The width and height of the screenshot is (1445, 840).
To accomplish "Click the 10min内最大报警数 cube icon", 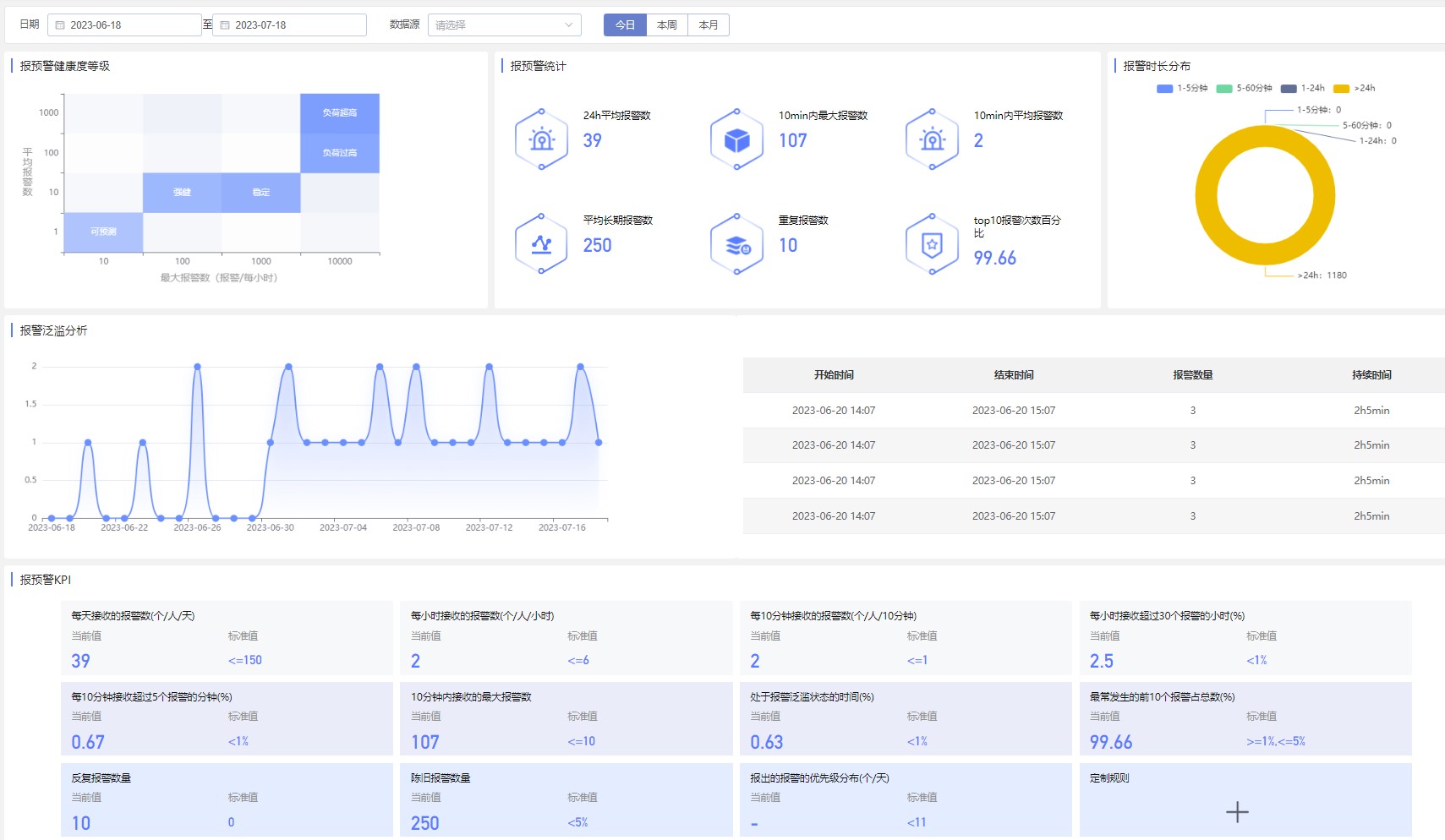I will coord(736,139).
